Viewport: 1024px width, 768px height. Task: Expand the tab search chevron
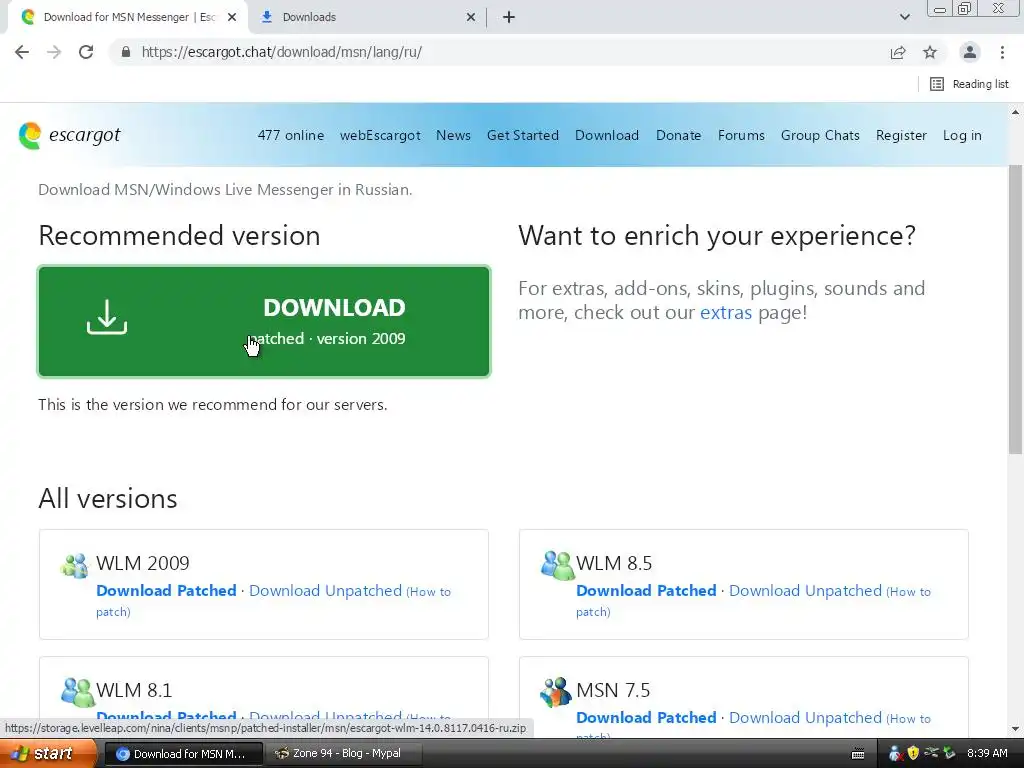904,17
